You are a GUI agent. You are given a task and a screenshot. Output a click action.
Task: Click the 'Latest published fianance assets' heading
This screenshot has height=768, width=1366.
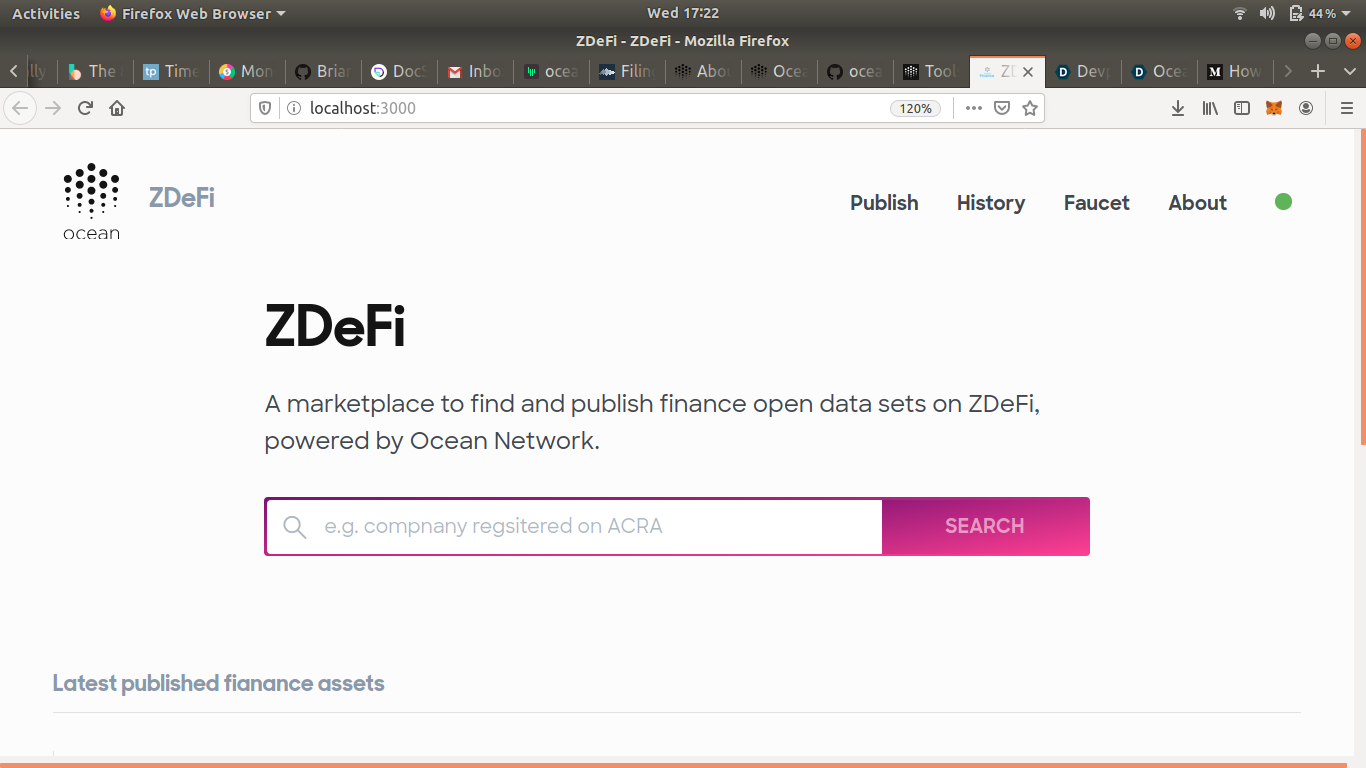point(218,684)
